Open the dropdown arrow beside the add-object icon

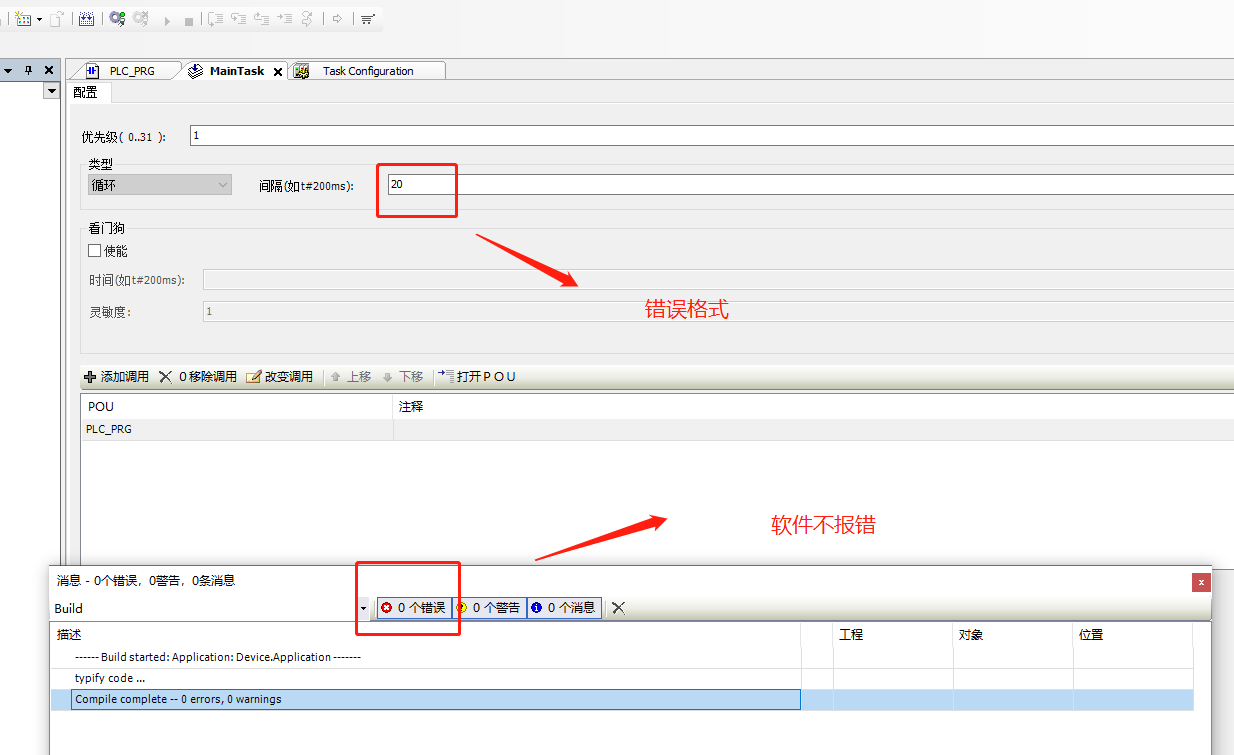pyautogui.click(x=39, y=19)
